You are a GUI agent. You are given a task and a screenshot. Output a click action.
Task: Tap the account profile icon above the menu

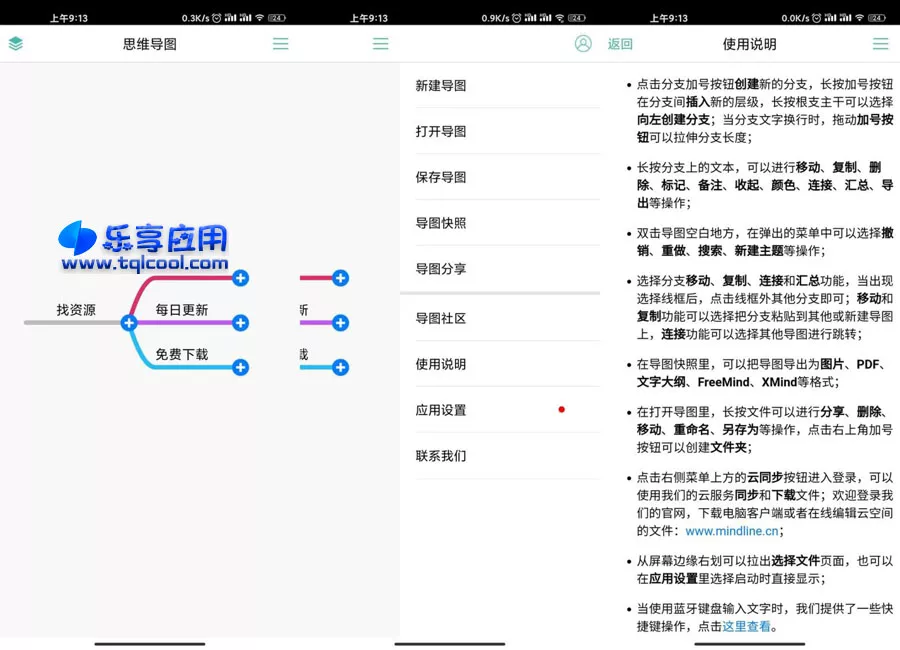[x=583, y=44]
